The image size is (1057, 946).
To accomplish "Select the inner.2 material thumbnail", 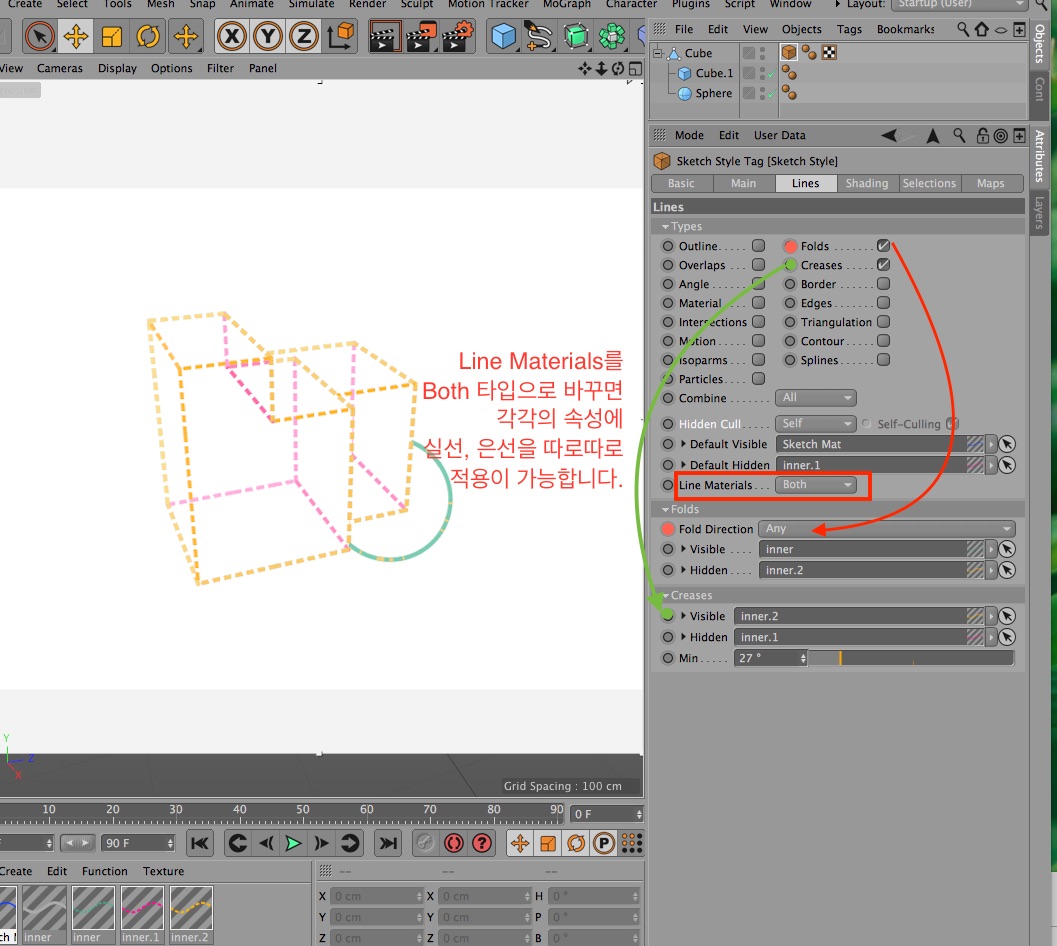I will [190, 908].
